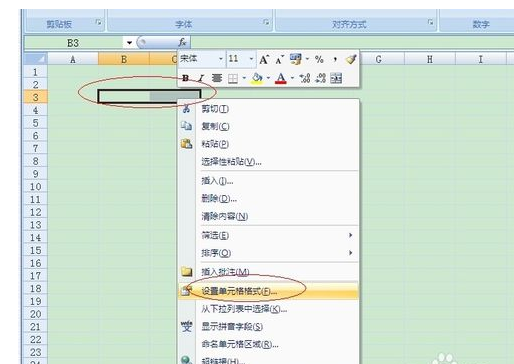Click the Name Box showing B3
The image size is (514, 364).
pos(73,43)
